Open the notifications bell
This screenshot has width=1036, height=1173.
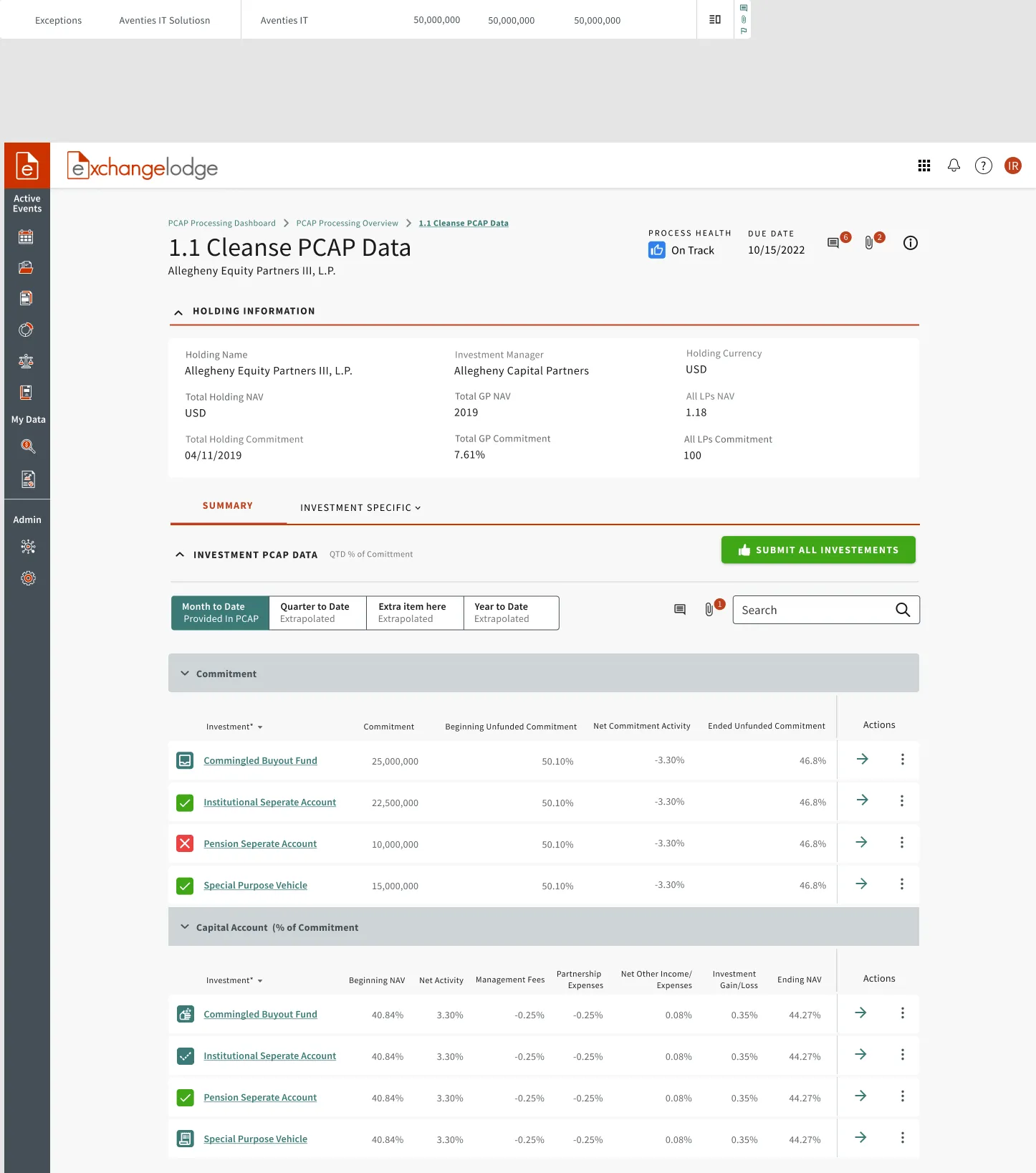pyautogui.click(x=954, y=166)
